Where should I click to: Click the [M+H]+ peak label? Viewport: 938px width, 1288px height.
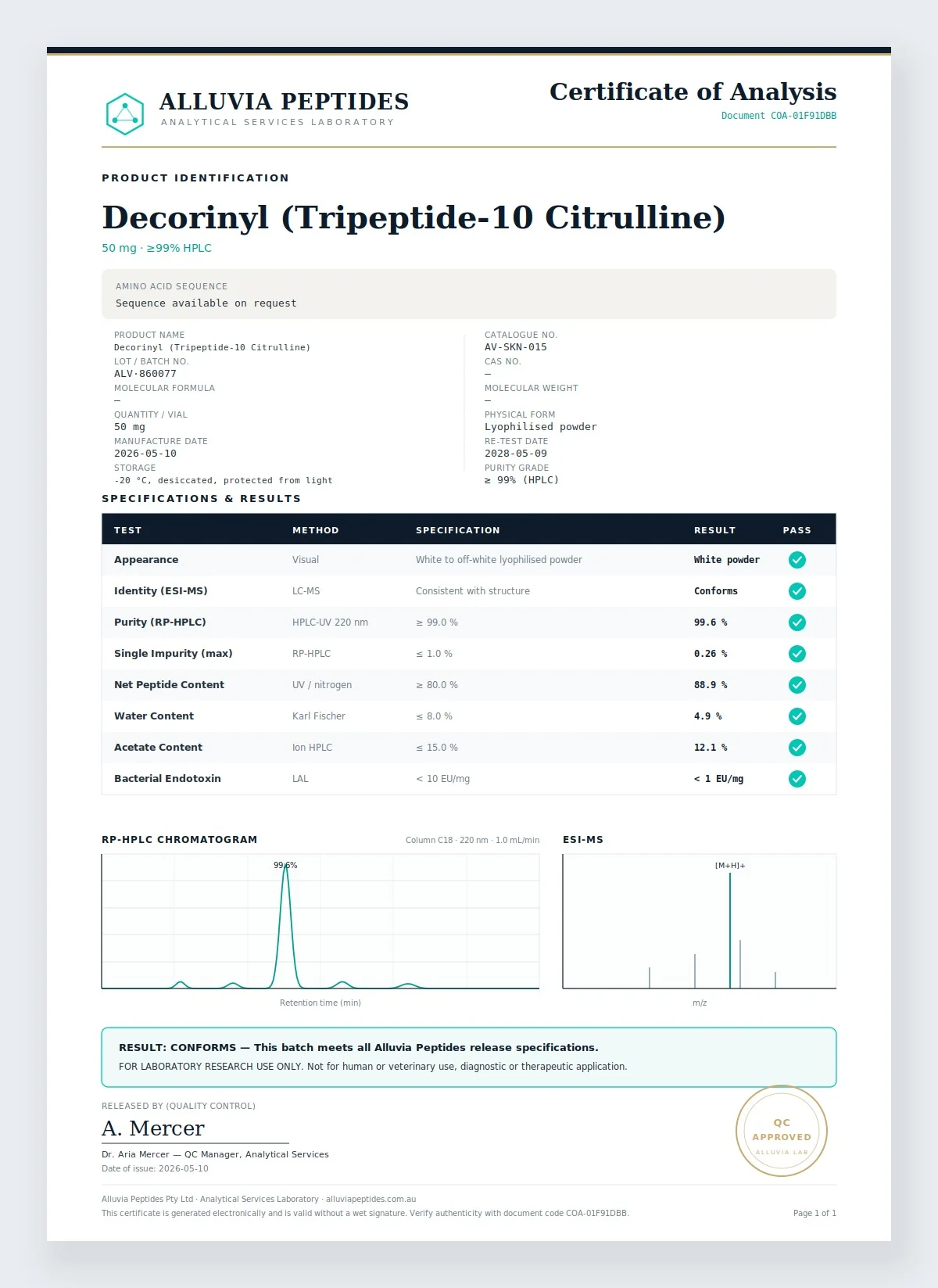tap(730, 866)
